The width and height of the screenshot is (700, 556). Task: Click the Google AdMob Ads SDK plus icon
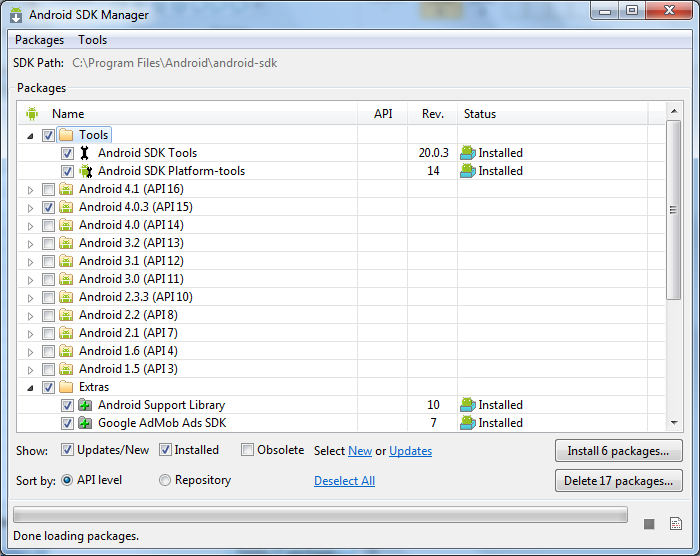[x=85, y=423]
